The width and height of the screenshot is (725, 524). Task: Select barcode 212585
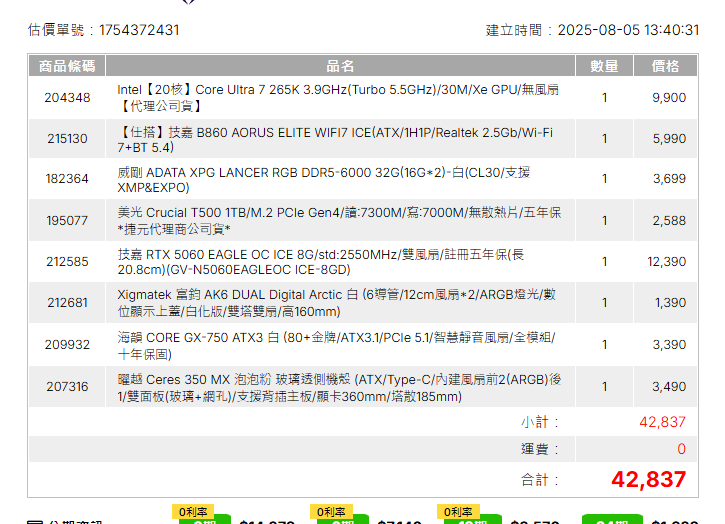tap(68, 262)
